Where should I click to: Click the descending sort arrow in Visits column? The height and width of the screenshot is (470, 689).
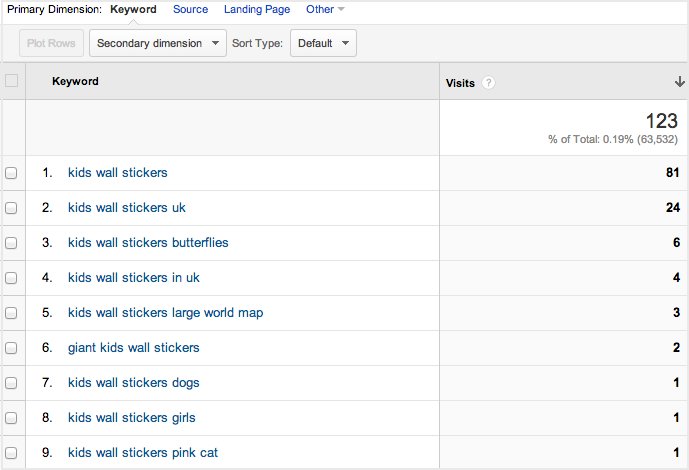pos(679,82)
